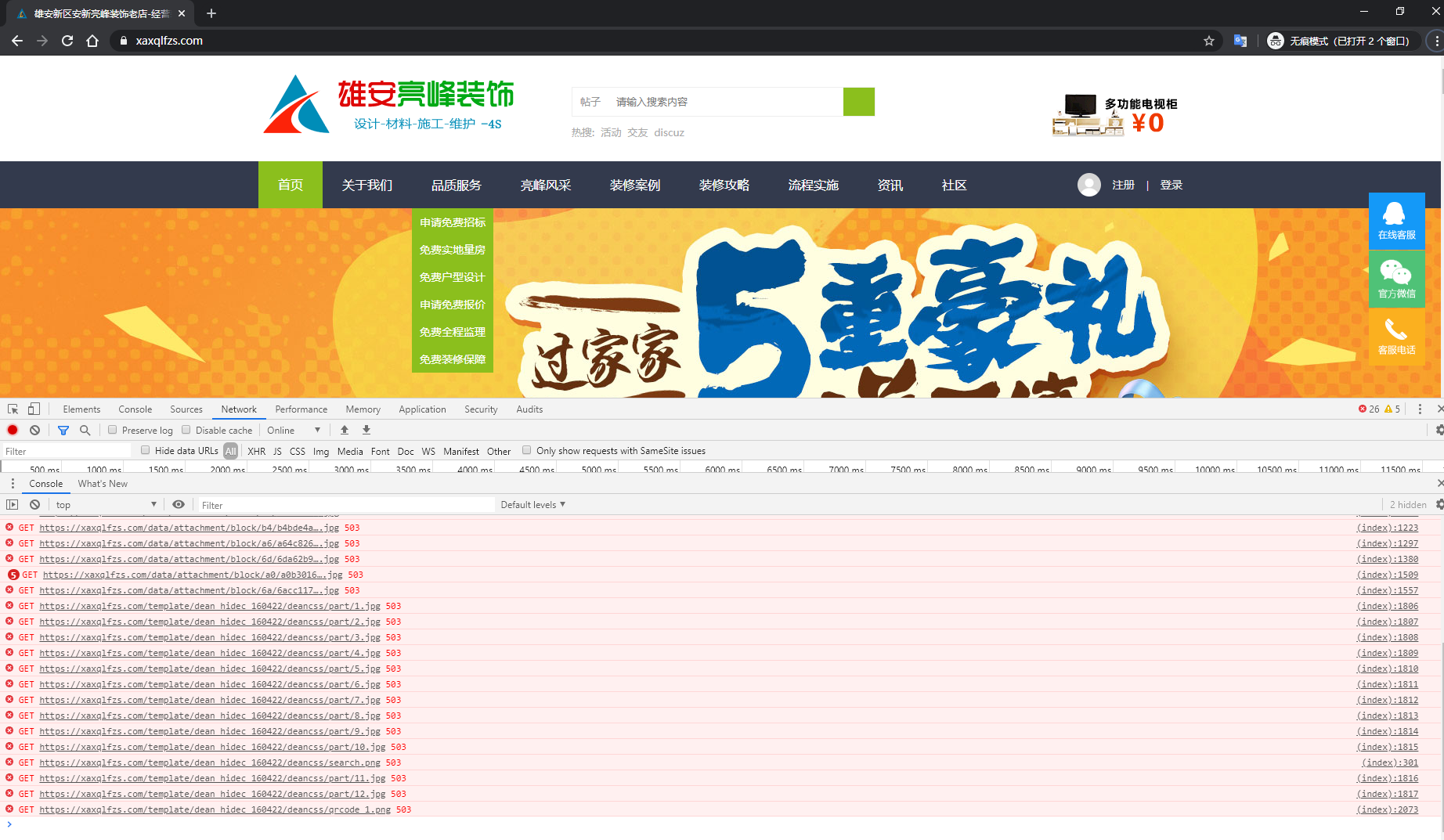This screenshot has width=1444, height=840.
Task: Check the Disable cache checkbox
Action: coord(186,430)
